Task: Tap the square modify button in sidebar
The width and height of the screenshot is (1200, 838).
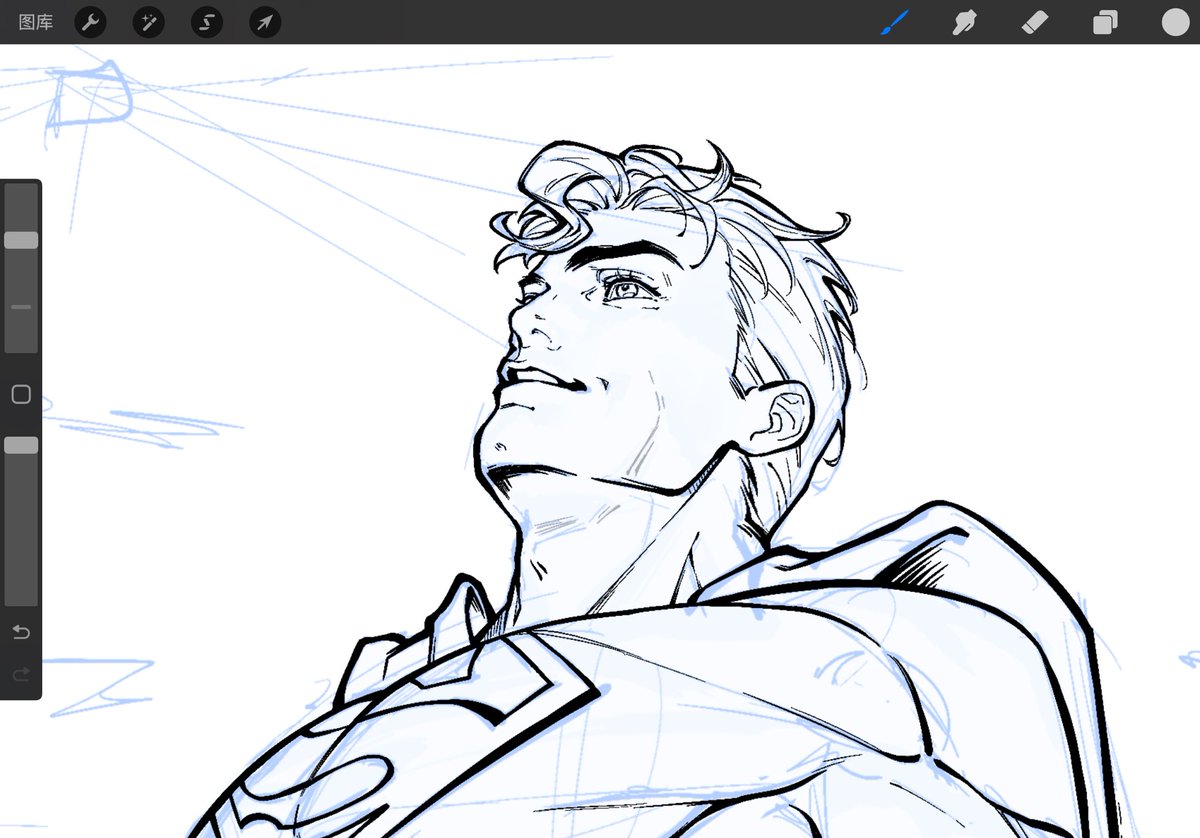Action: [x=21, y=394]
